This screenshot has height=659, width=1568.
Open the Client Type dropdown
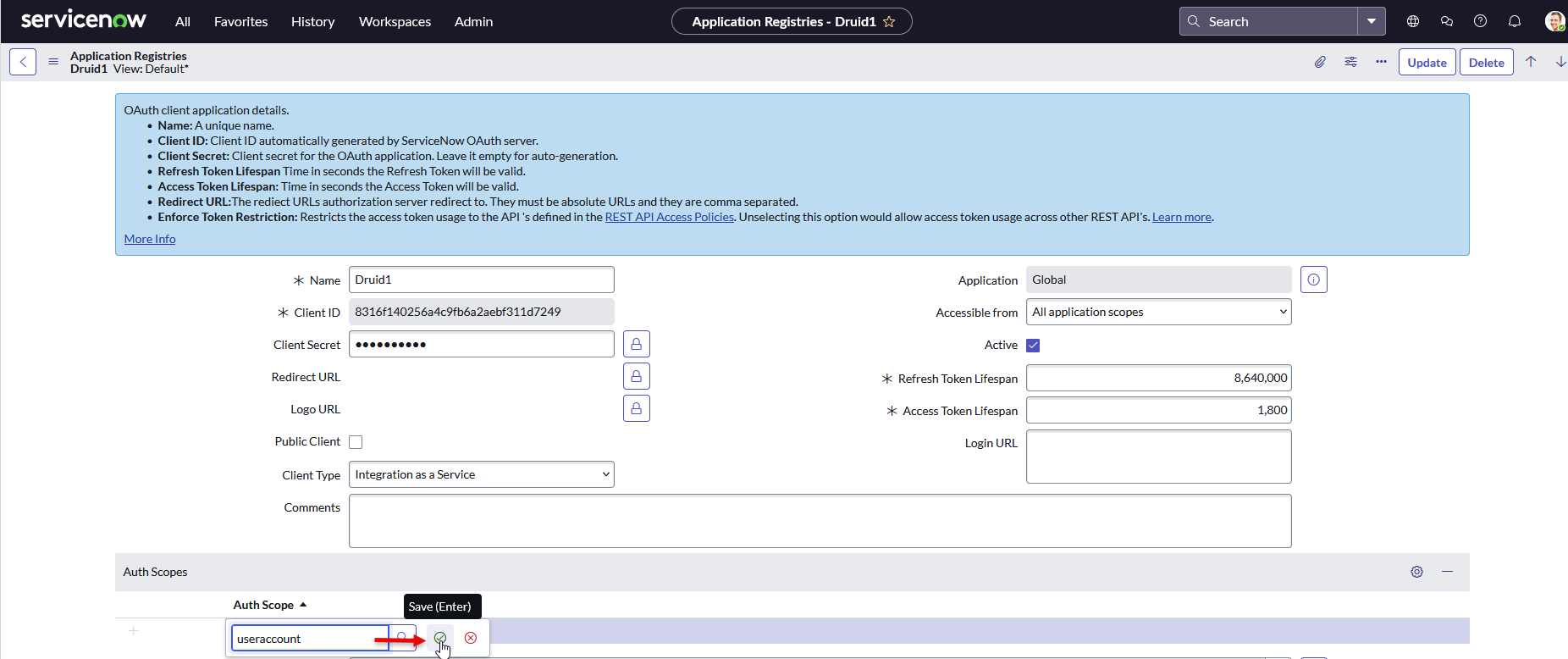[481, 474]
